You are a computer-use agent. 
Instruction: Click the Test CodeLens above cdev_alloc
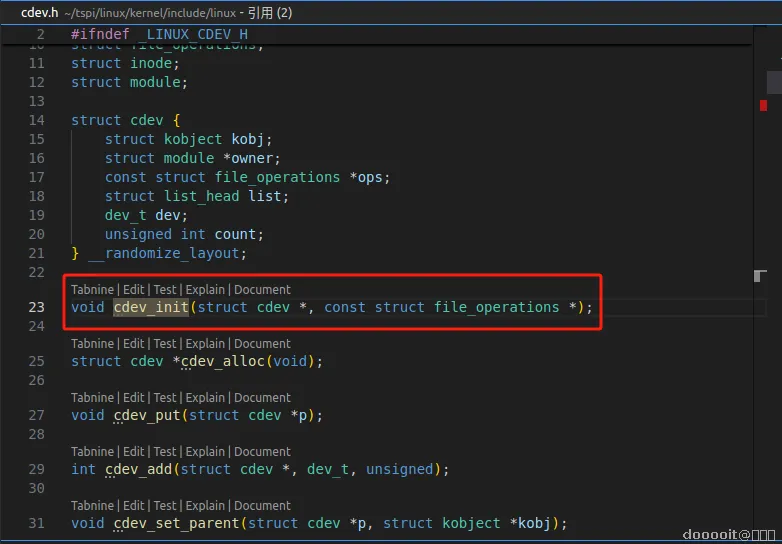pos(165,344)
